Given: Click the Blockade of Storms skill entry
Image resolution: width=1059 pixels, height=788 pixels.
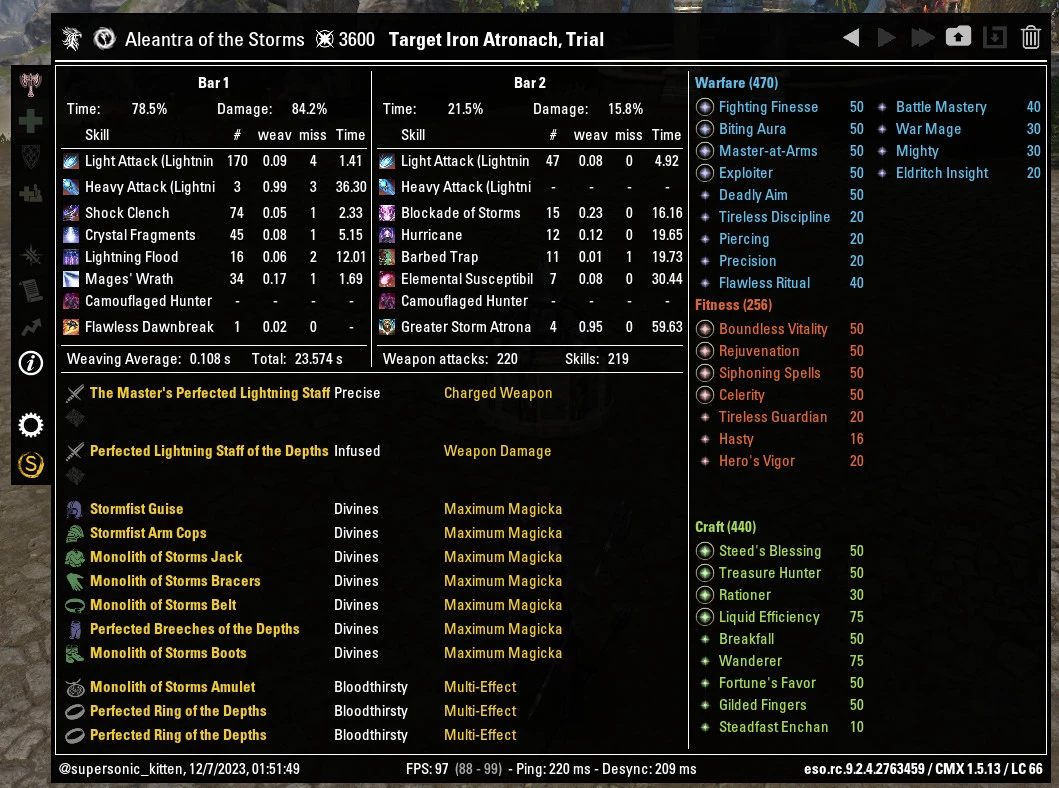Looking at the screenshot, I should click(460, 213).
